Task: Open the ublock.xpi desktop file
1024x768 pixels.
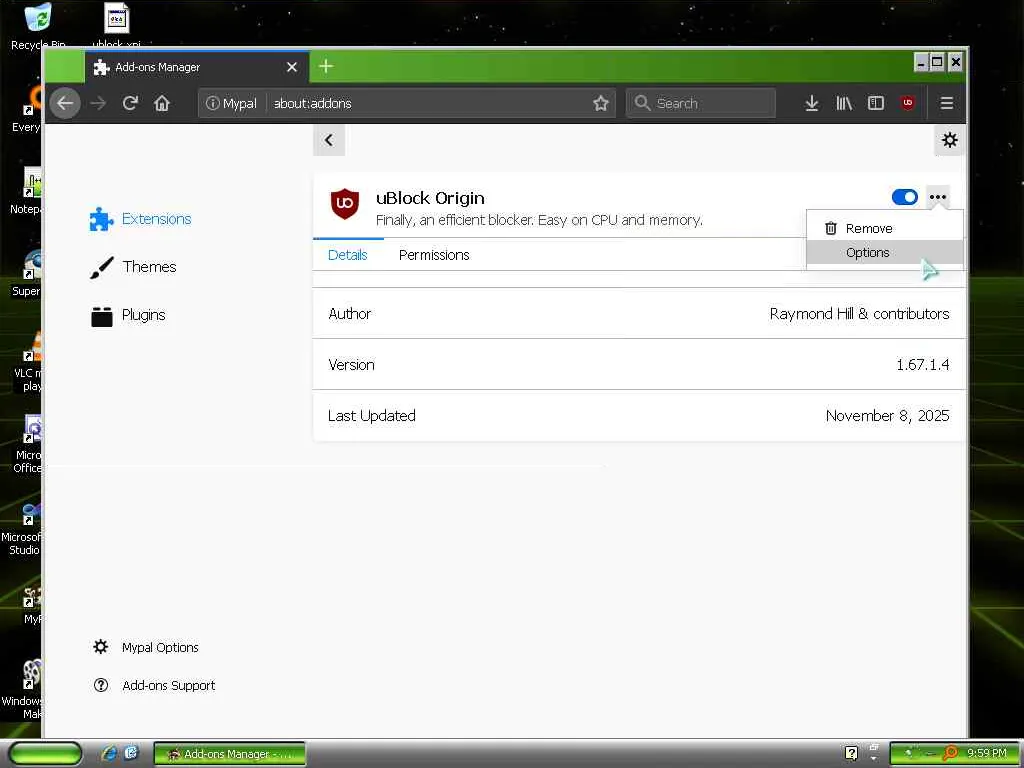Action: pos(116,27)
